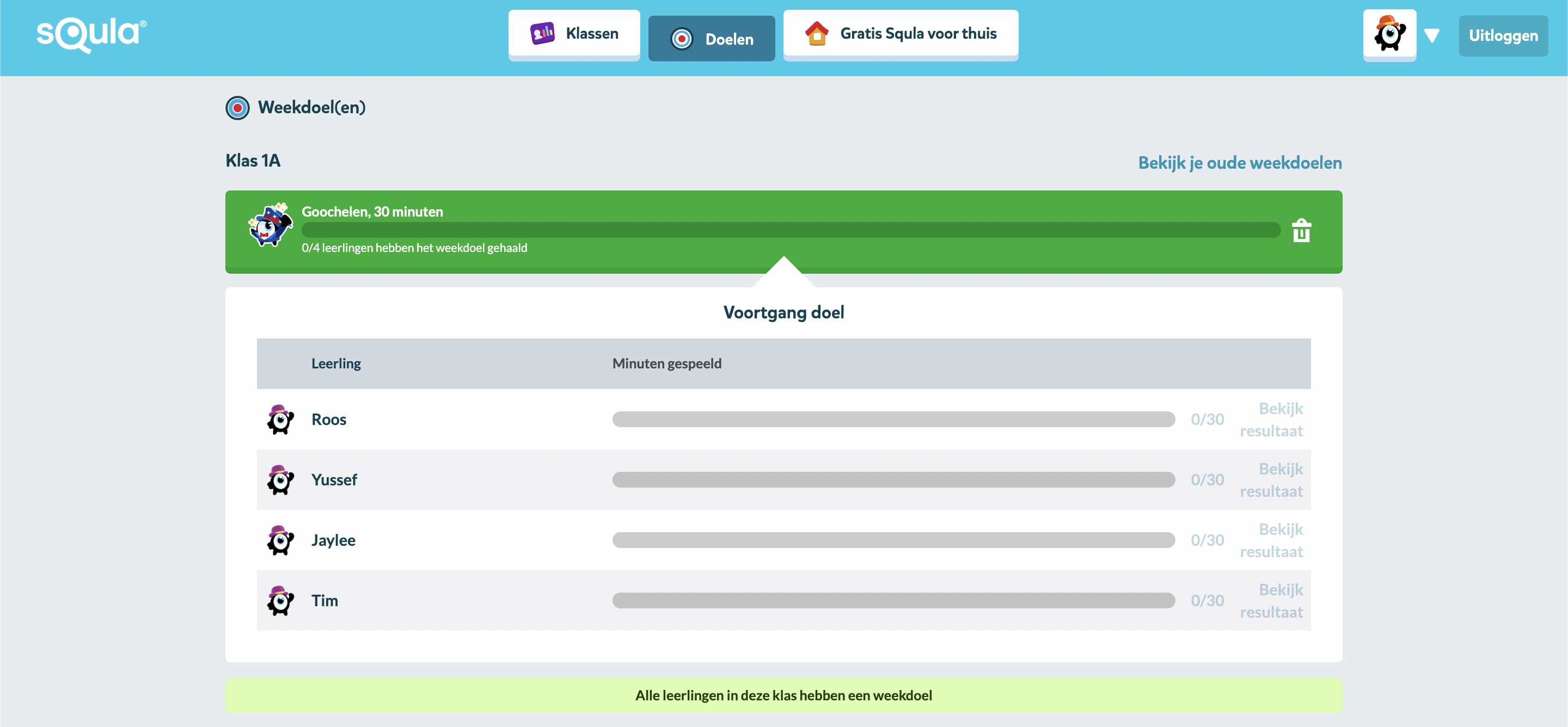This screenshot has height=727, width=1568.
Task: Click the red house icon
Action: point(816,33)
